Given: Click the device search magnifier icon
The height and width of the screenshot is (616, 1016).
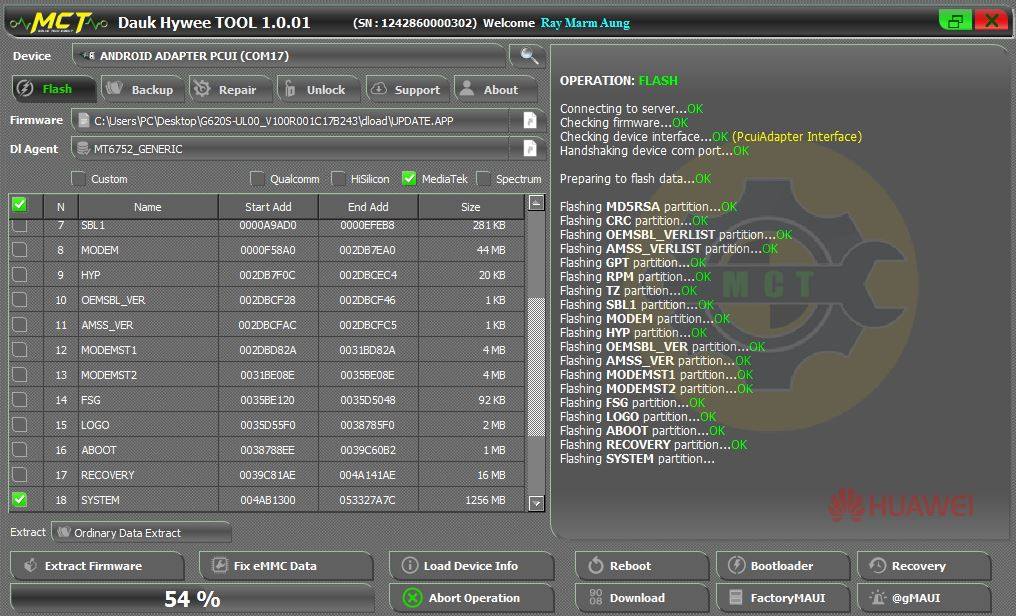Looking at the screenshot, I should click(528, 56).
